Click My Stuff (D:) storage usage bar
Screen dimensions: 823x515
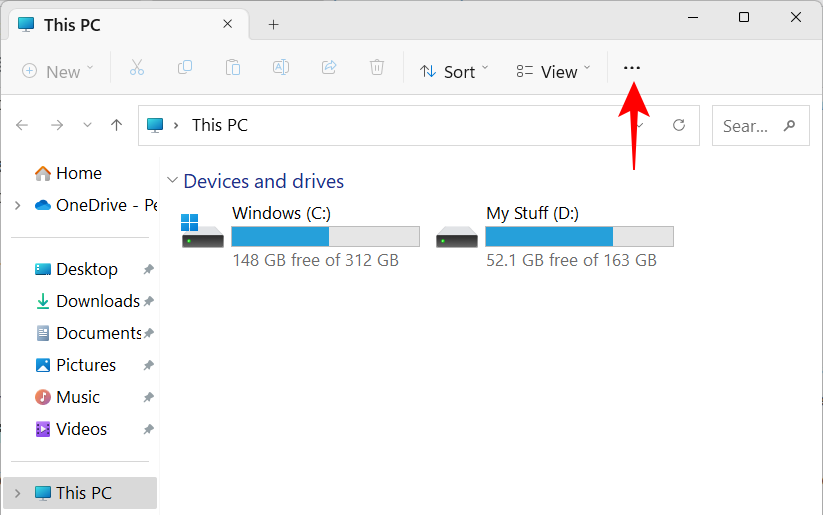coord(579,237)
